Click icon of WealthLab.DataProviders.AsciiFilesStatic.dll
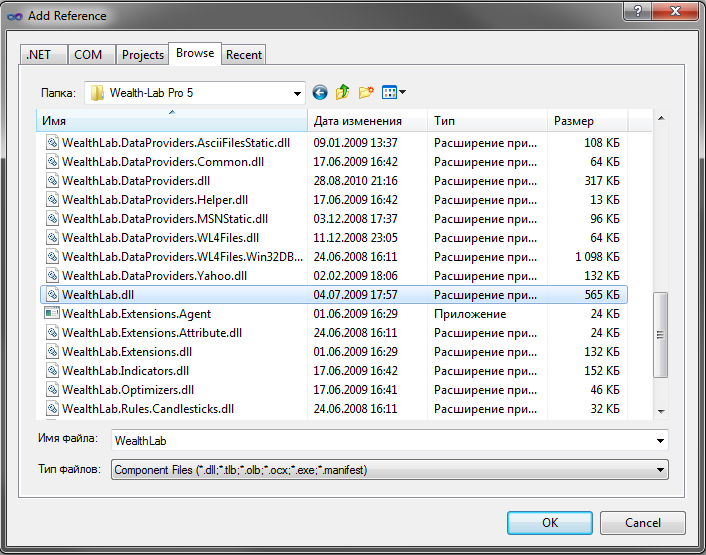The width and height of the screenshot is (706, 555). (x=52, y=142)
